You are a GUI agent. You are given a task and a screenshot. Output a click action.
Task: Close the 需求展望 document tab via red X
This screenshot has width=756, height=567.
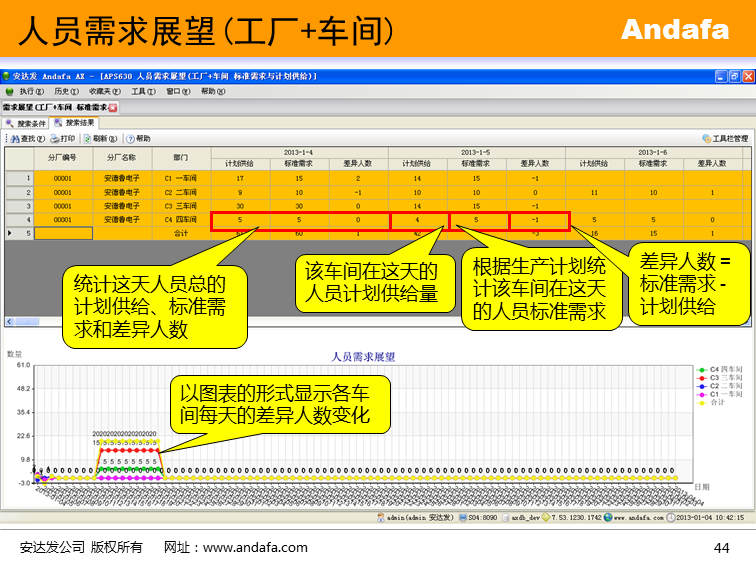[113, 107]
